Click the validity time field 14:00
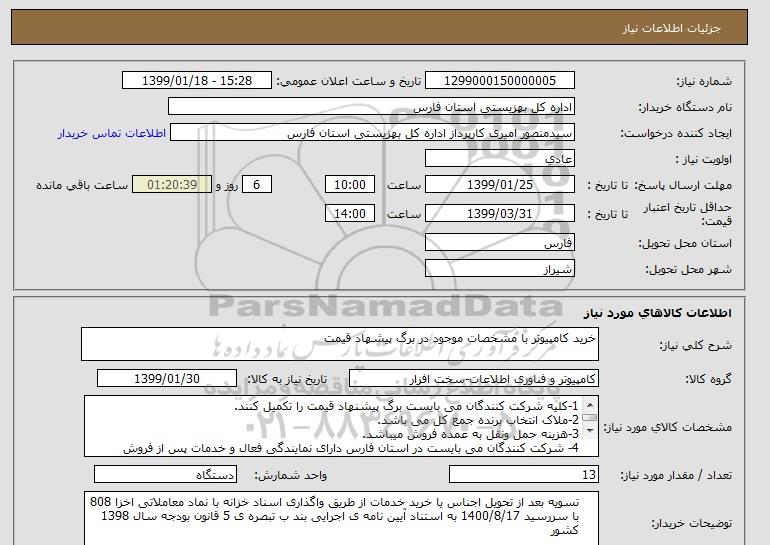770x545 pixels. point(350,213)
